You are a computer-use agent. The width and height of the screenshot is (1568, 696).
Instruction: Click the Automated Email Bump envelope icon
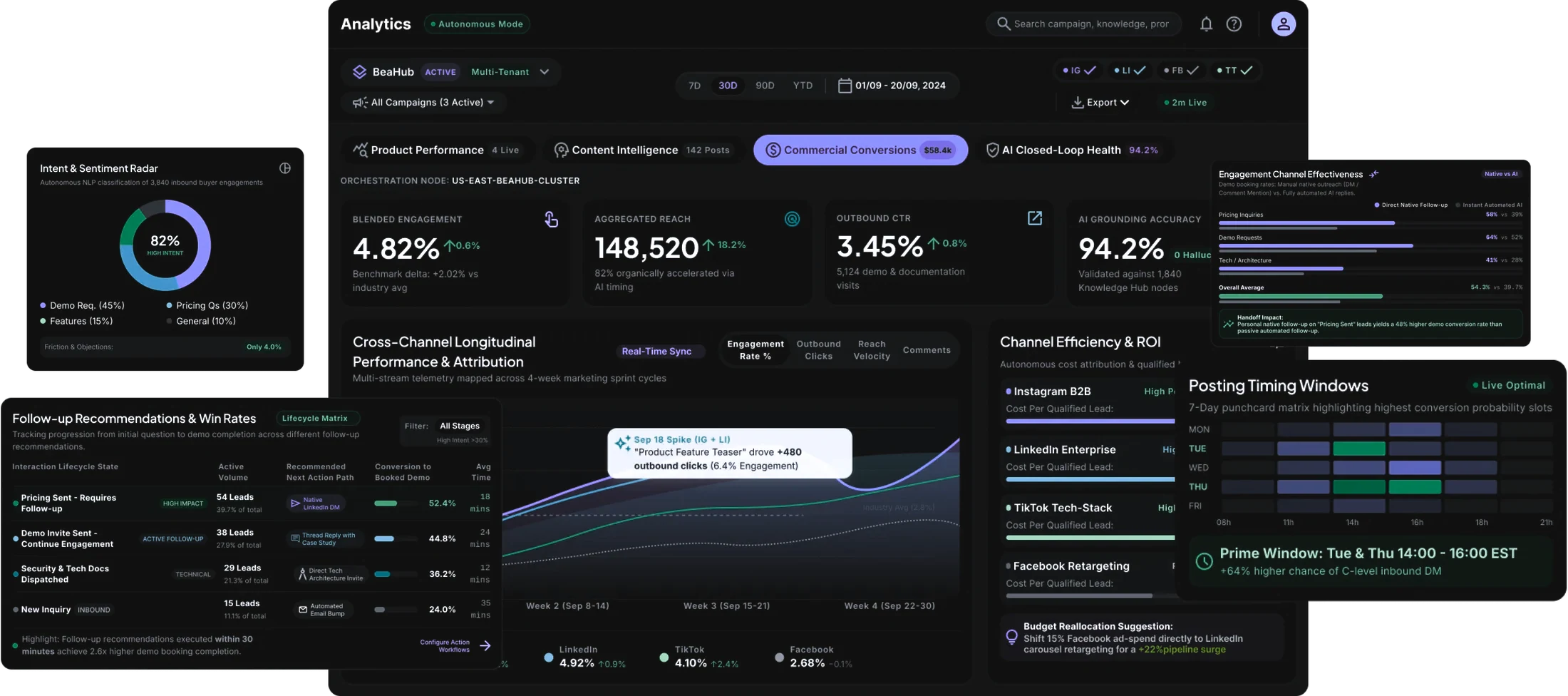point(303,610)
